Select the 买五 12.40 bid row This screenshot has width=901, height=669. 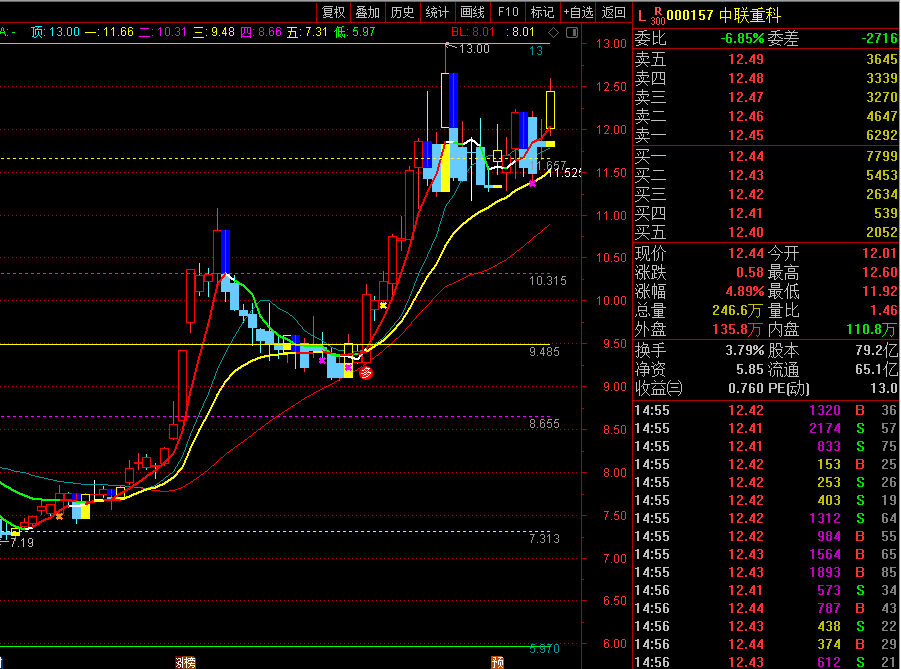click(x=766, y=232)
